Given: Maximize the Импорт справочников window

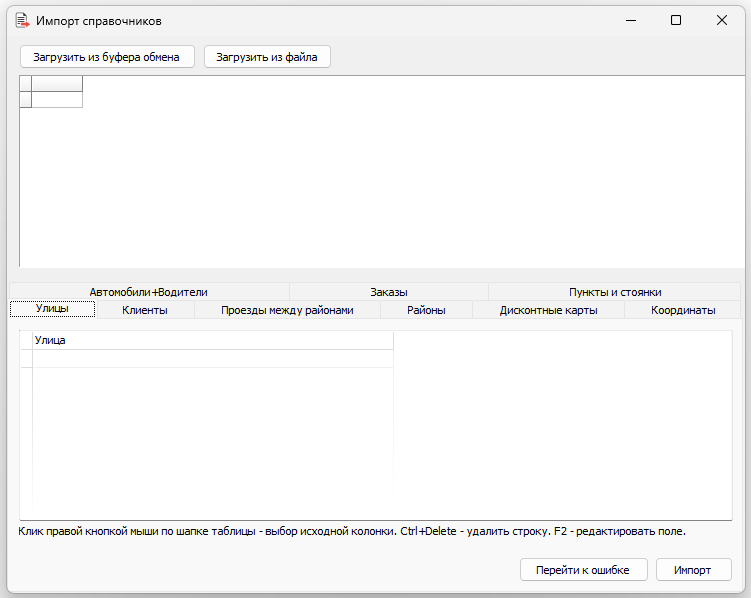Looking at the screenshot, I should pos(676,20).
